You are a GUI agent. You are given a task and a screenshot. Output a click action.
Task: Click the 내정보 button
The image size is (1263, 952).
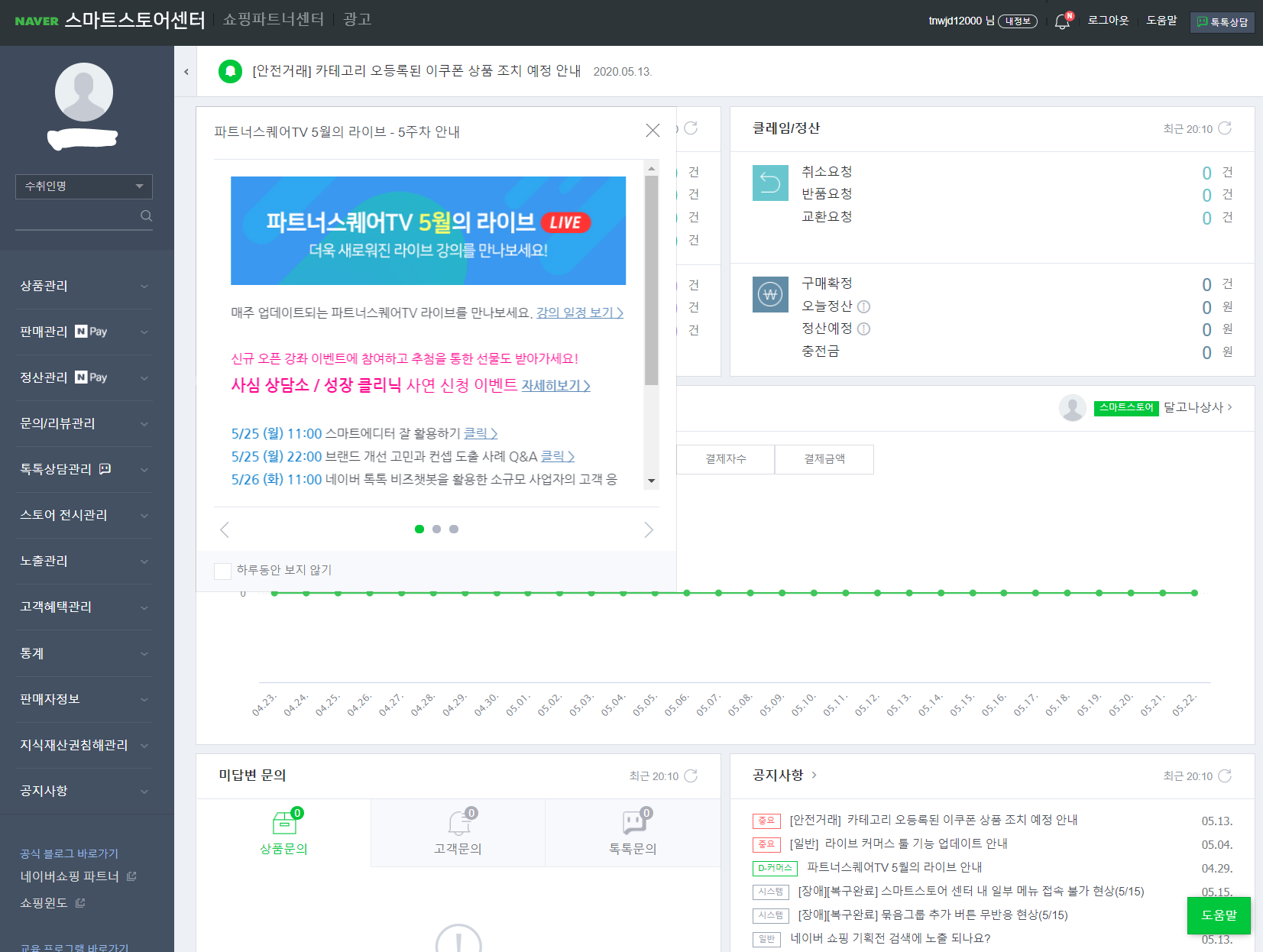click(x=1018, y=21)
